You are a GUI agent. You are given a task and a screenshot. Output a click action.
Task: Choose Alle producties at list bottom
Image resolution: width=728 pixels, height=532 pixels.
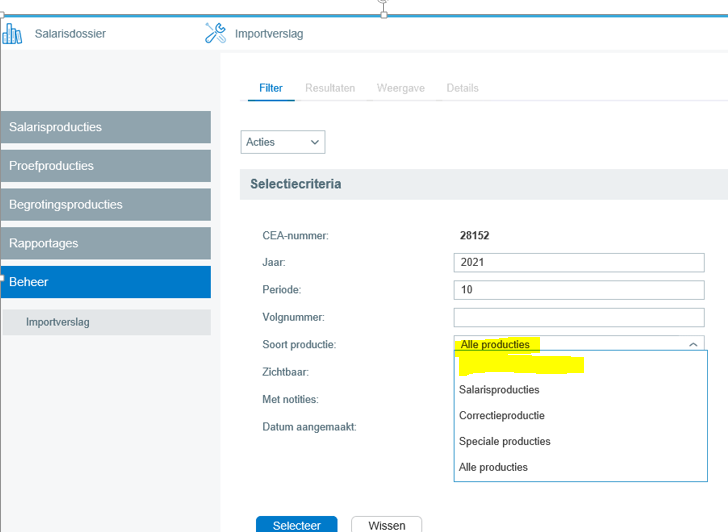tap(580, 467)
